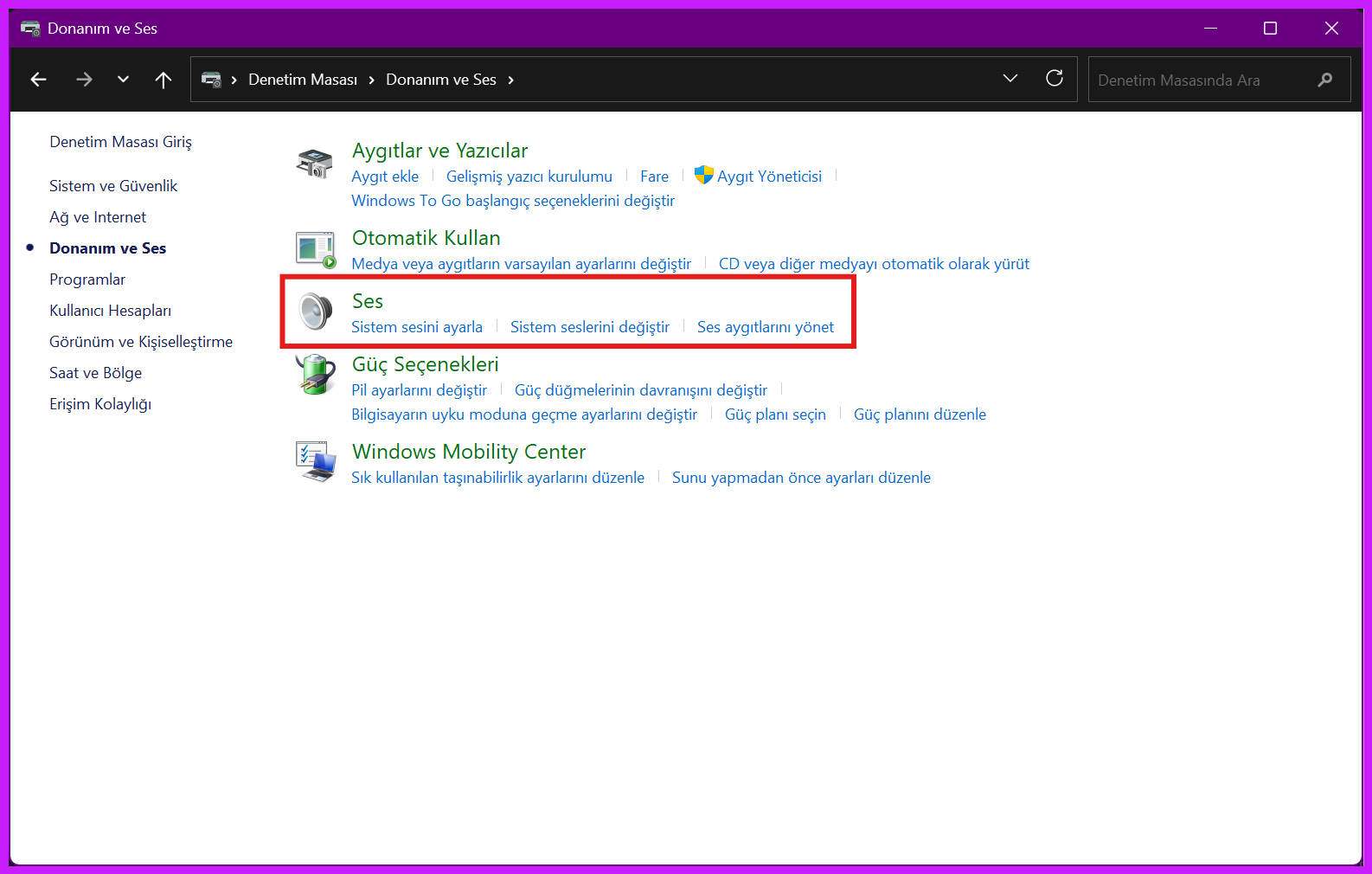
Task: Click CD veya diğer medyayı otomatik olarak yürüt
Action: point(874,264)
